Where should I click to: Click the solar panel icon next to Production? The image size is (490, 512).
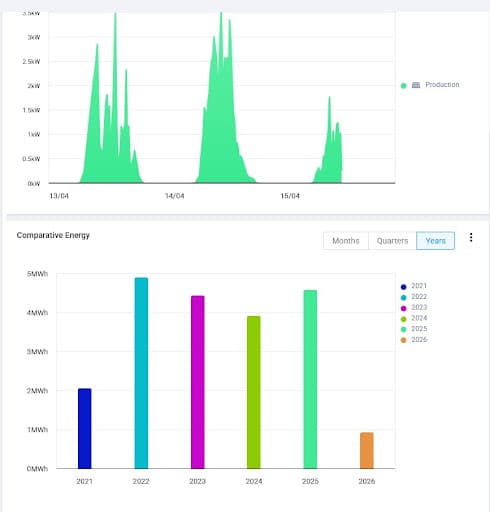[x=416, y=85]
